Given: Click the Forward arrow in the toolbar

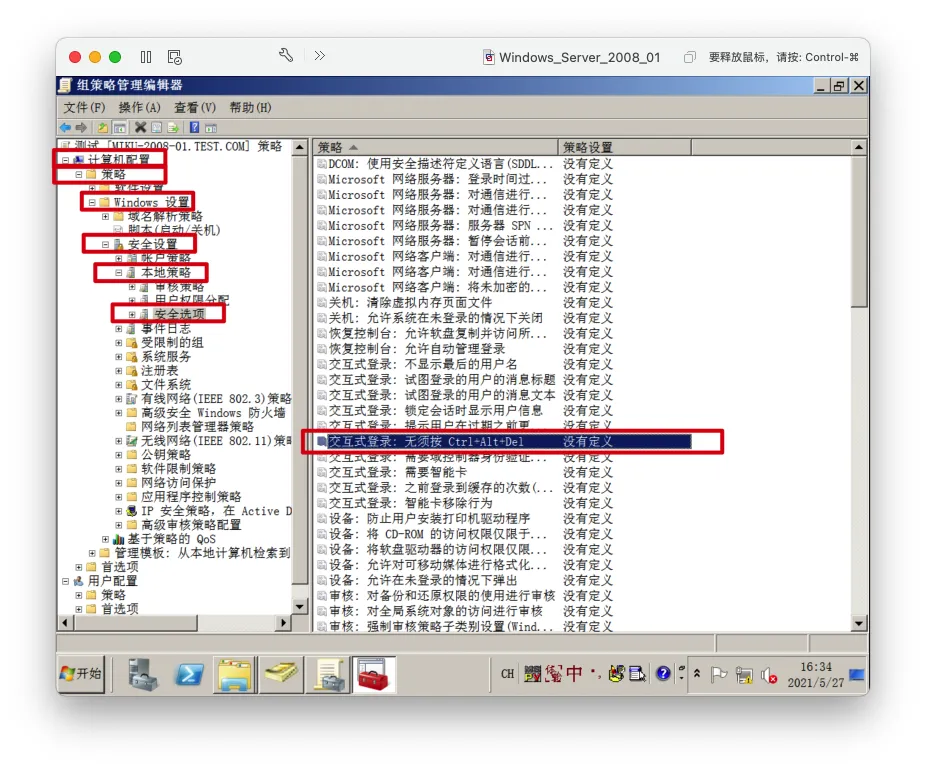Looking at the screenshot, I should pyautogui.click(x=81, y=128).
